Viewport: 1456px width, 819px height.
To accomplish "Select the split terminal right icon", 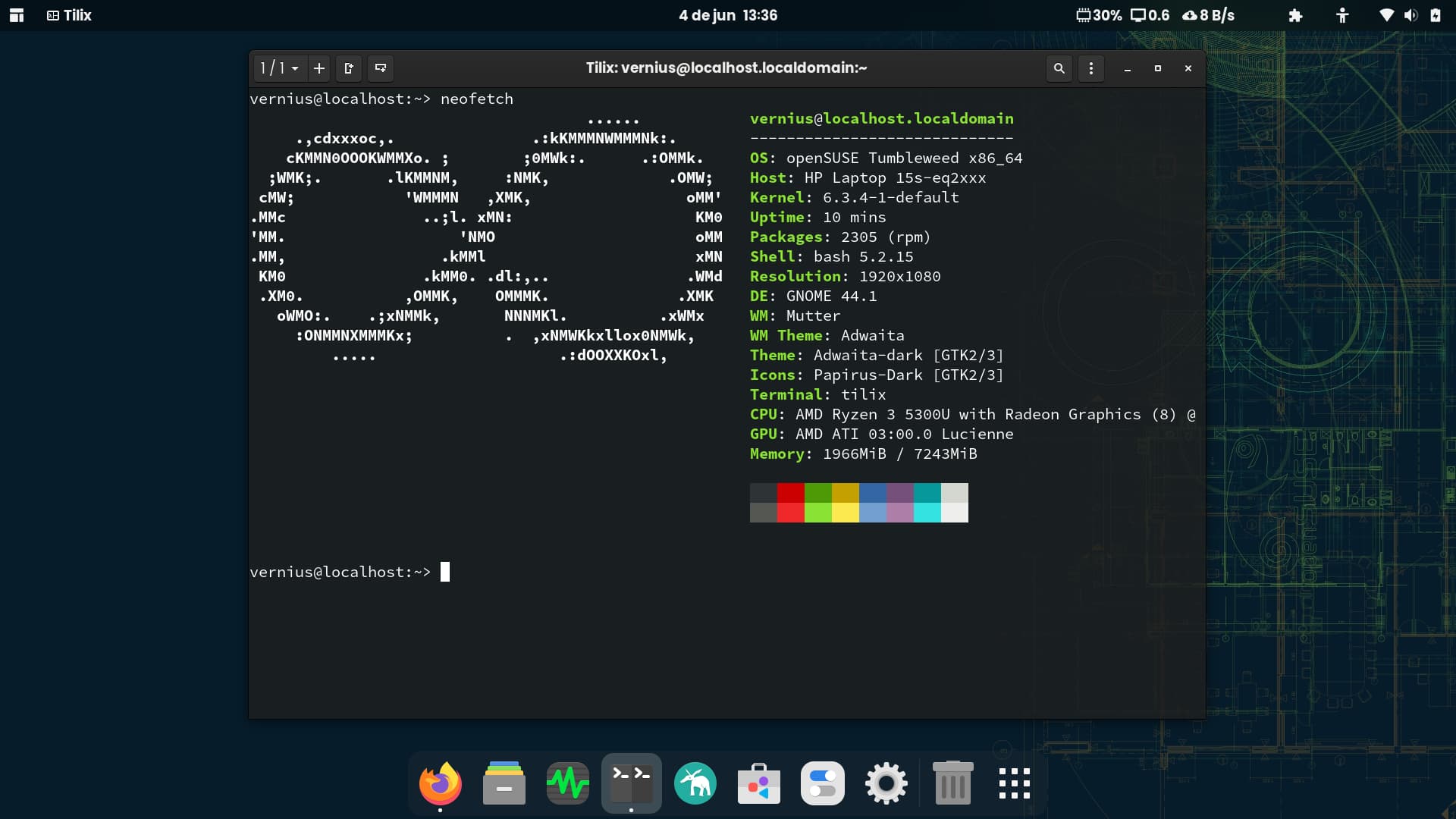I will click(x=348, y=68).
